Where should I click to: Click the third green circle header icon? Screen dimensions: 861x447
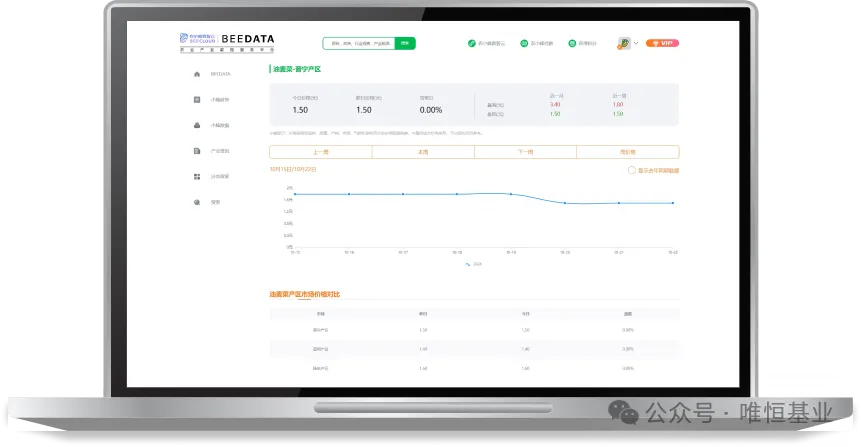[x=572, y=43]
